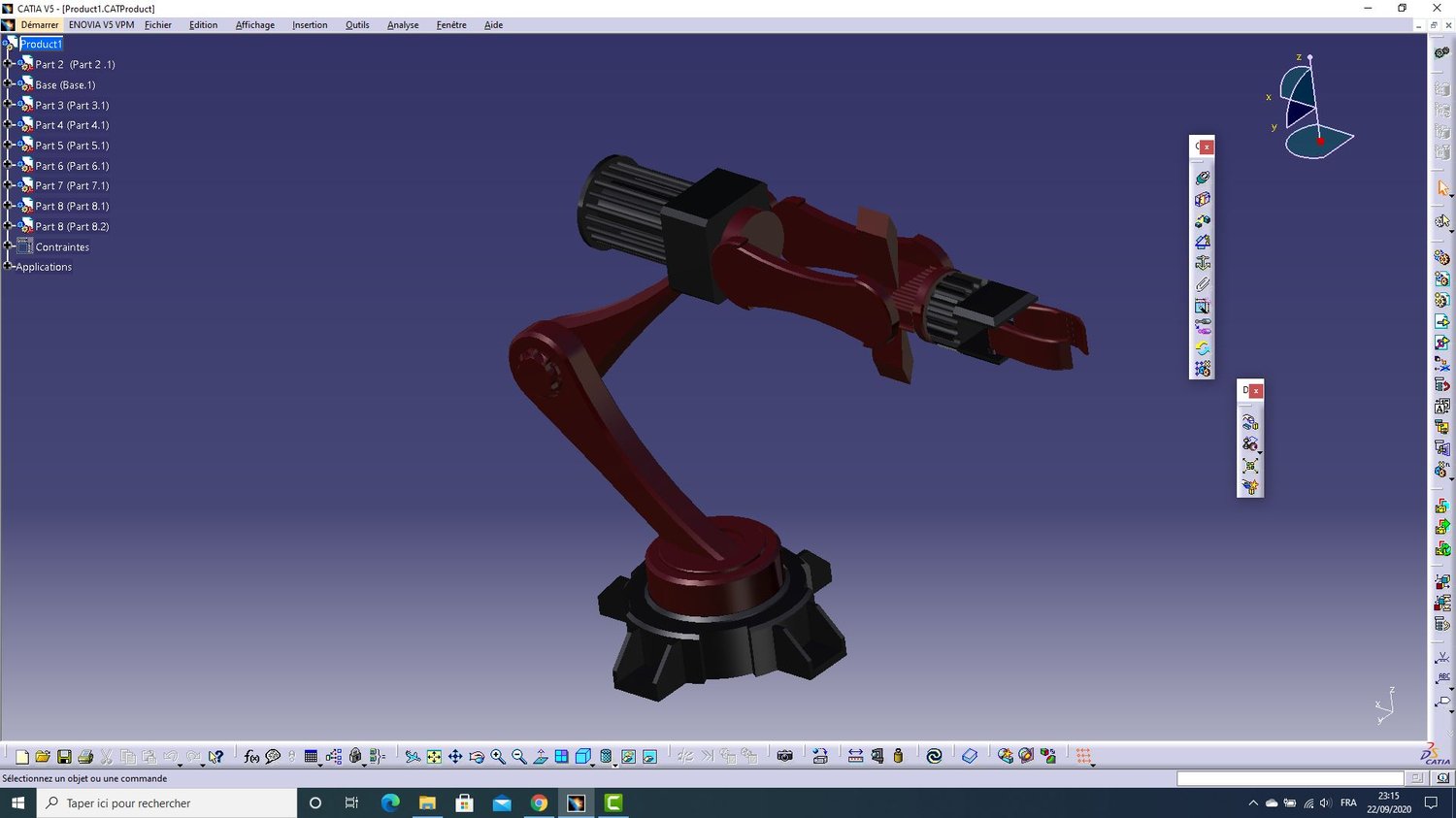Click the Create Multi-View icon
This screenshot has width=1456, height=818.
562,757
